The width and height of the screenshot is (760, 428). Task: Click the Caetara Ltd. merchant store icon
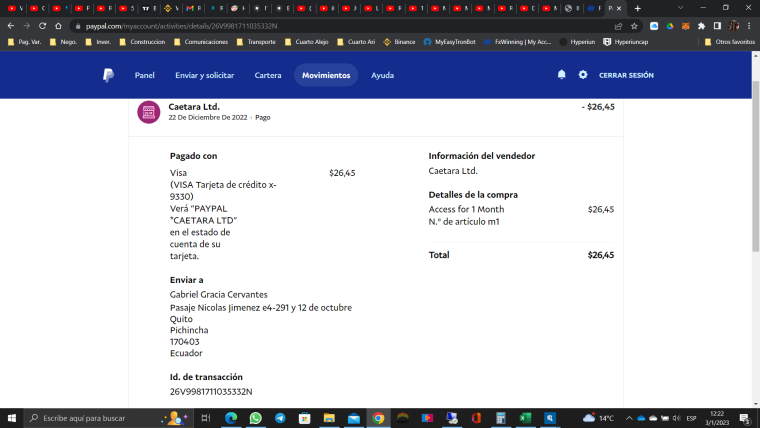click(149, 112)
